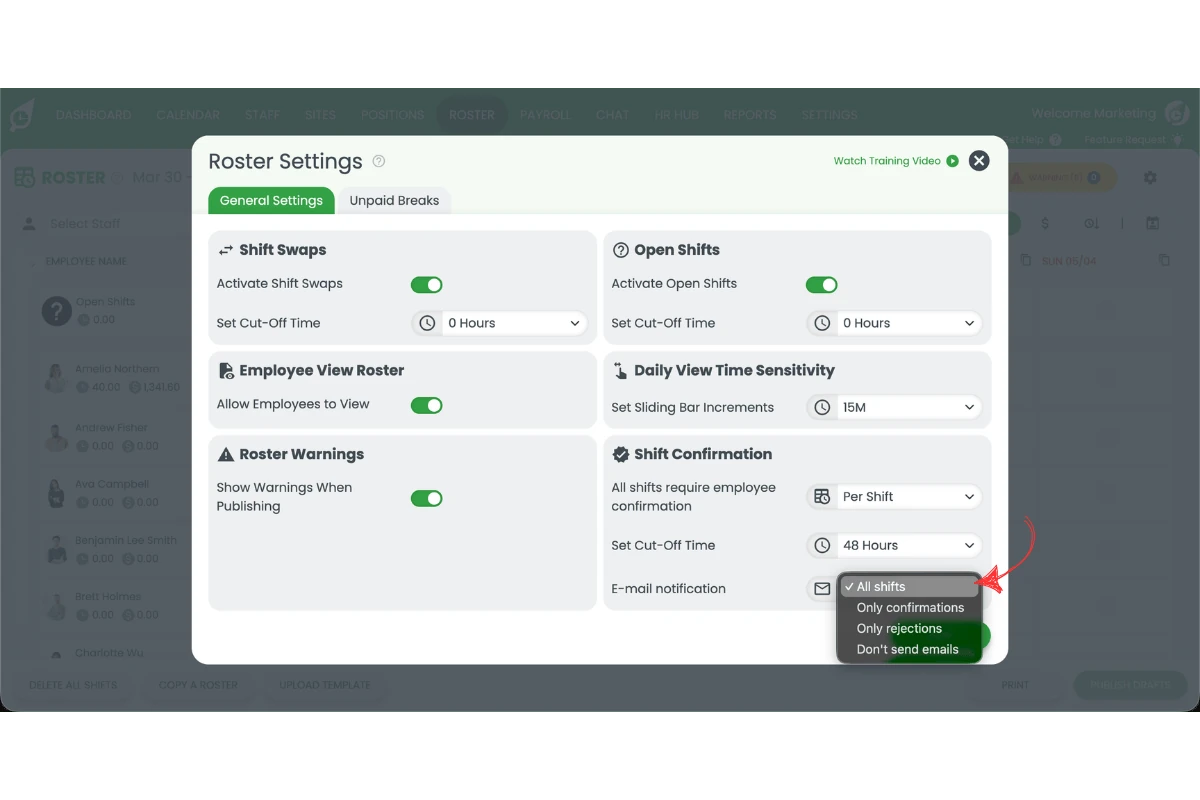Click clock icon beside 15M increments
Viewport: 1200px width, 800px height.
tap(822, 407)
